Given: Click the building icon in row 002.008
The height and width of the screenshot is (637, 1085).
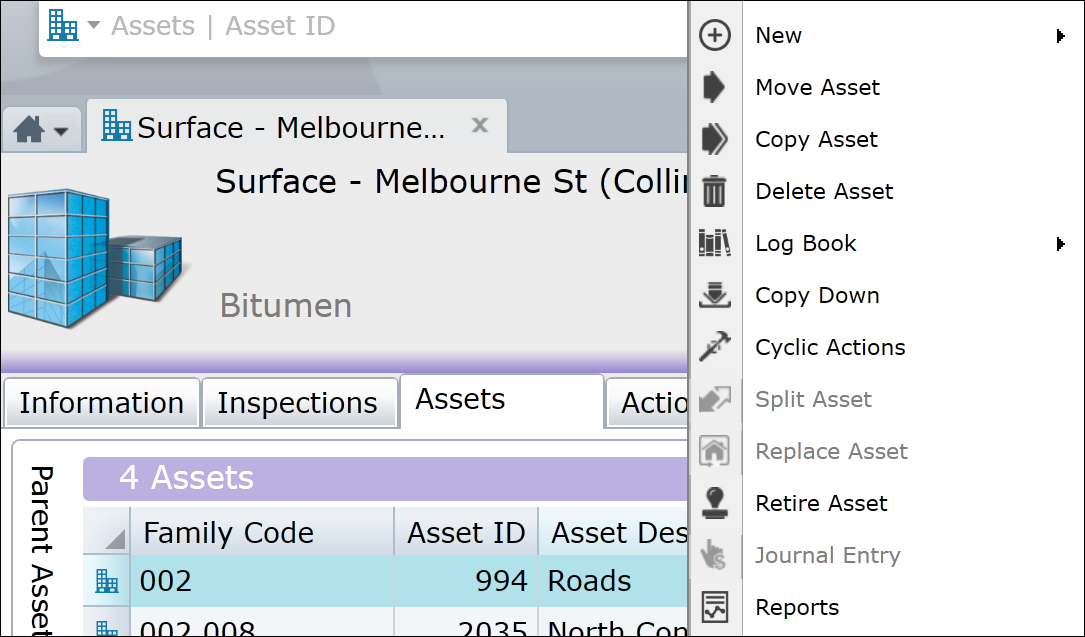Looking at the screenshot, I should click(107, 628).
